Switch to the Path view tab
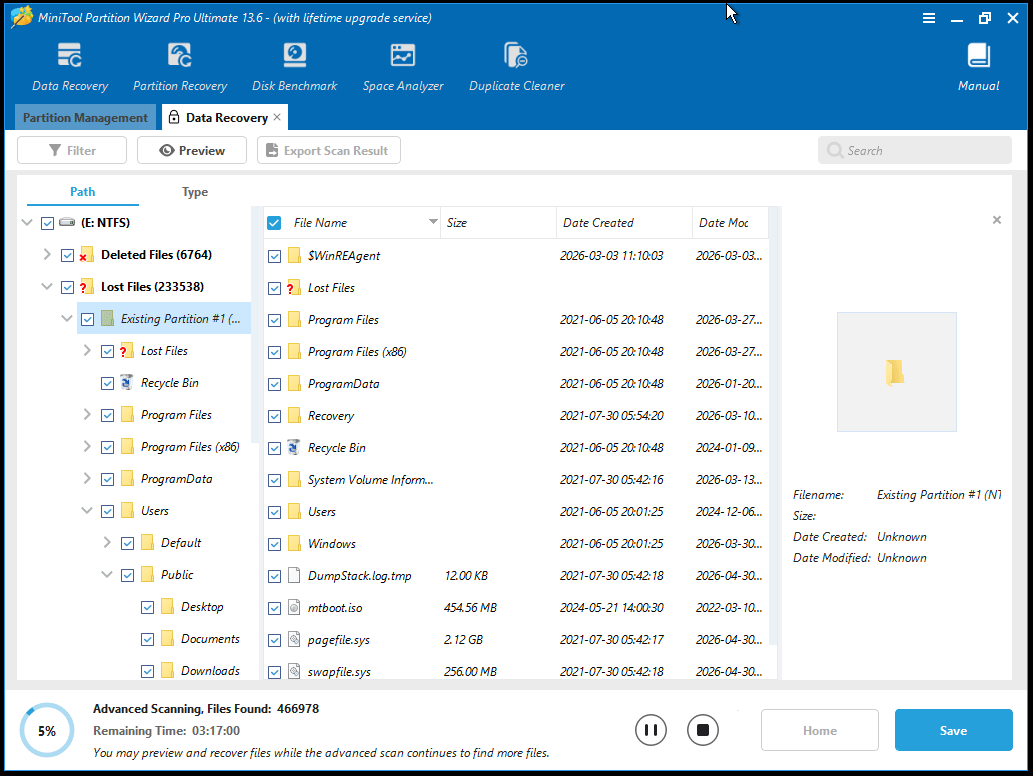The height and width of the screenshot is (776, 1033). click(x=82, y=192)
